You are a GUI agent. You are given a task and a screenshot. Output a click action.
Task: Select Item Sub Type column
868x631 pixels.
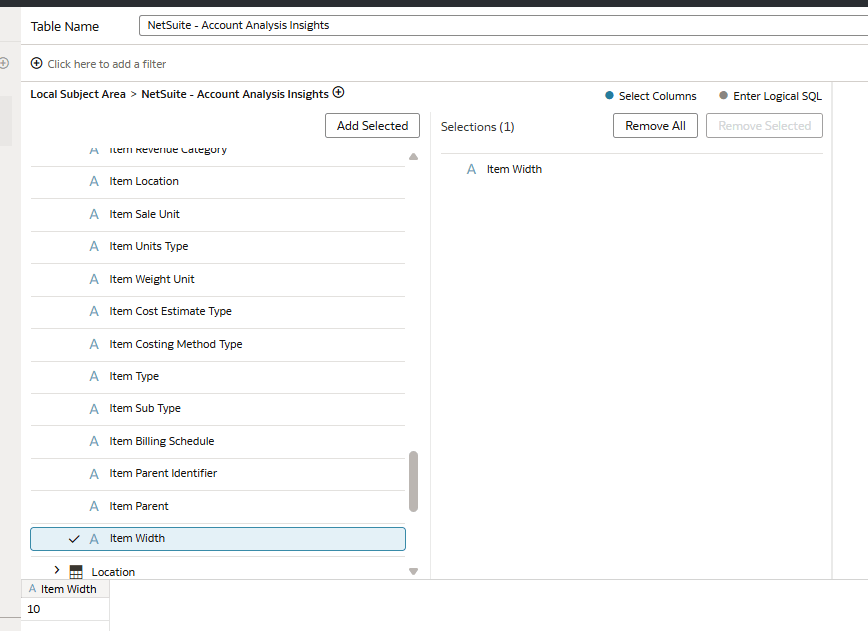(218, 408)
